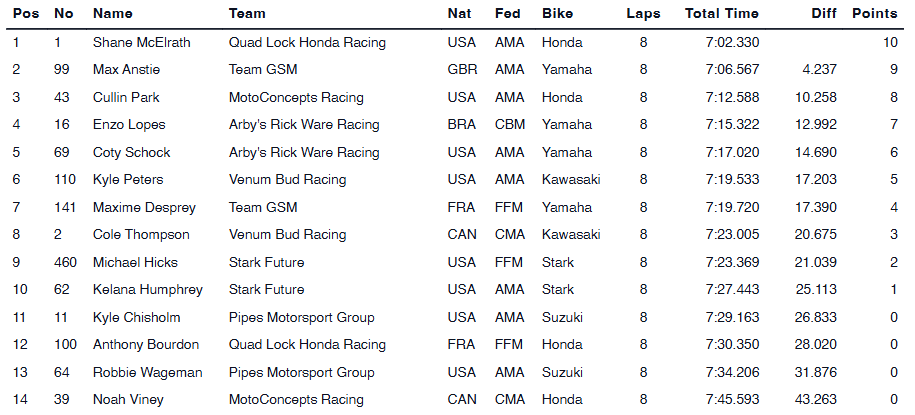Click the Name column header
915x415 pixels.
click(112, 14)
